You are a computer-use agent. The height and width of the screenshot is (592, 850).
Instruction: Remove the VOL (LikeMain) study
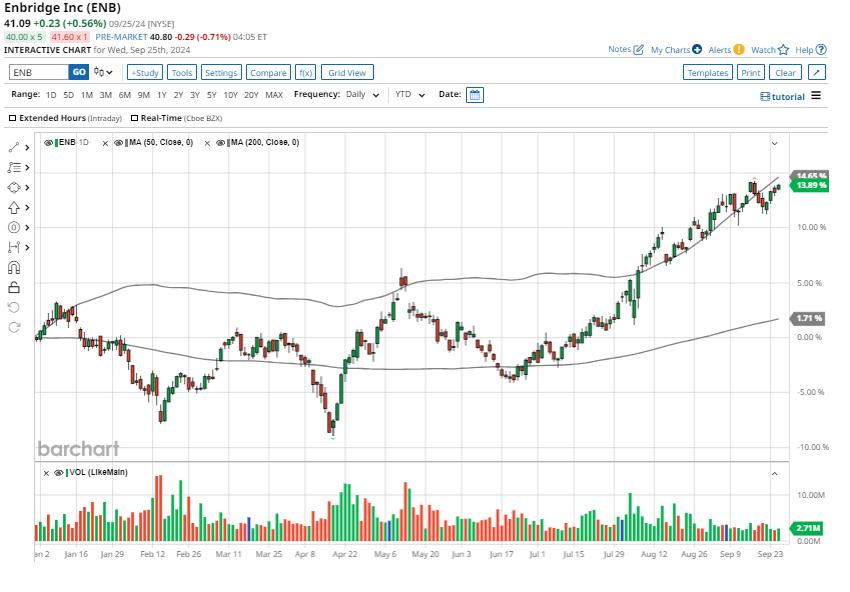pos(46,473)
